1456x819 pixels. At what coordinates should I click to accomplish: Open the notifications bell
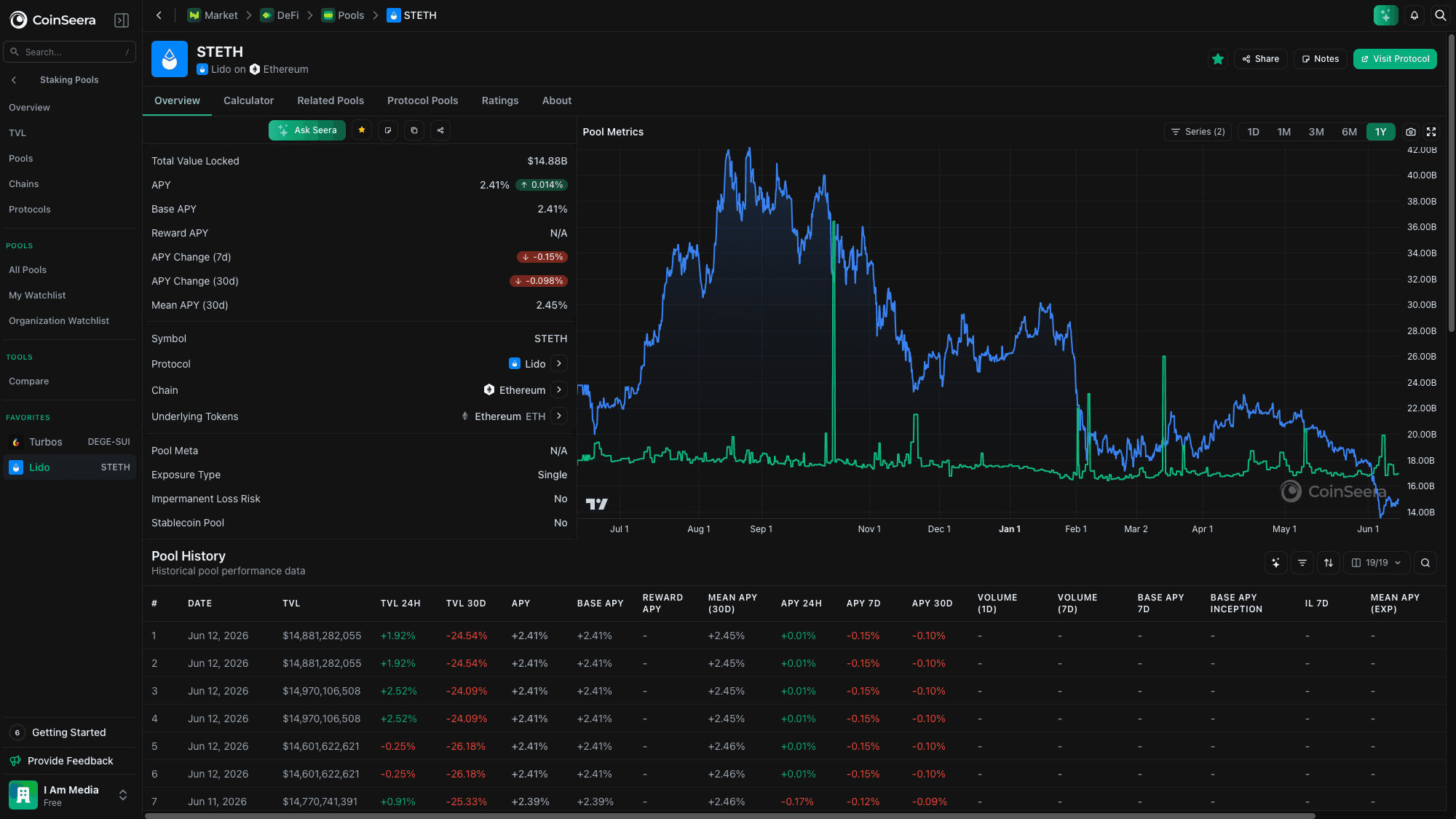click(x=1415, y=15)
